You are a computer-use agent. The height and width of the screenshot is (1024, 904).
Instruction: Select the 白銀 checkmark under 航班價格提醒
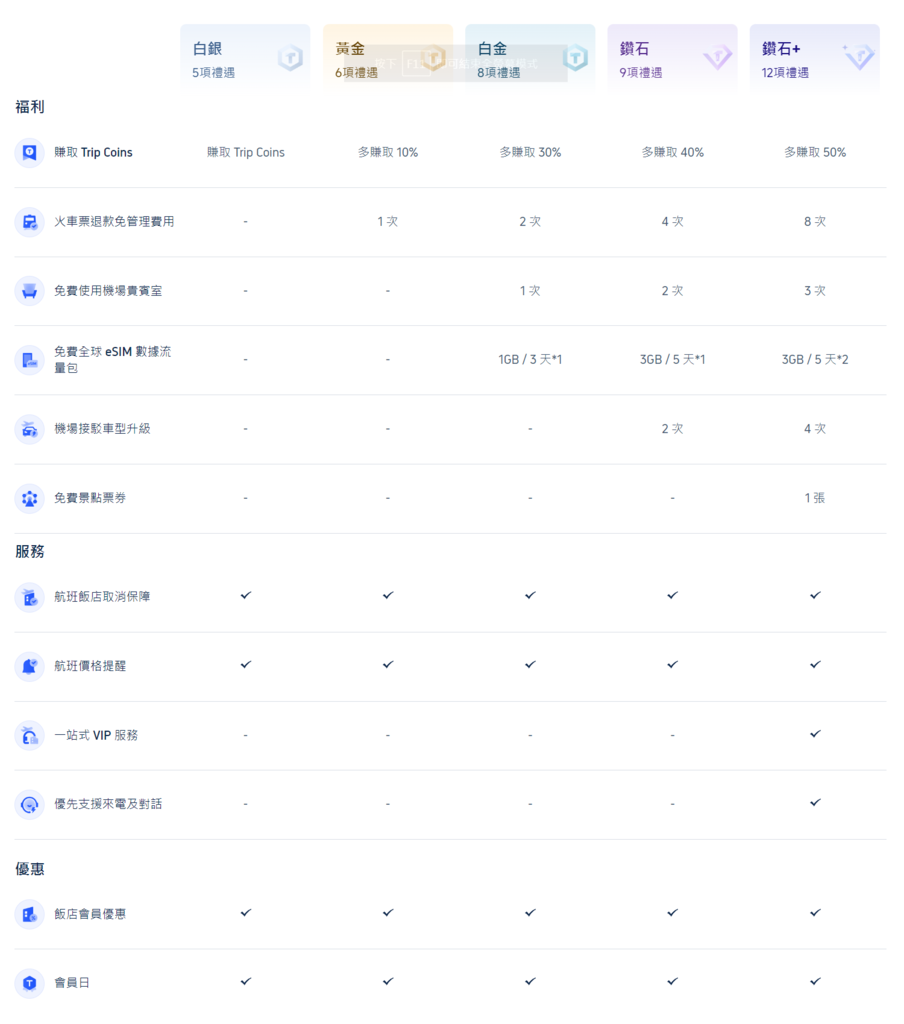(x=245, y=664)
